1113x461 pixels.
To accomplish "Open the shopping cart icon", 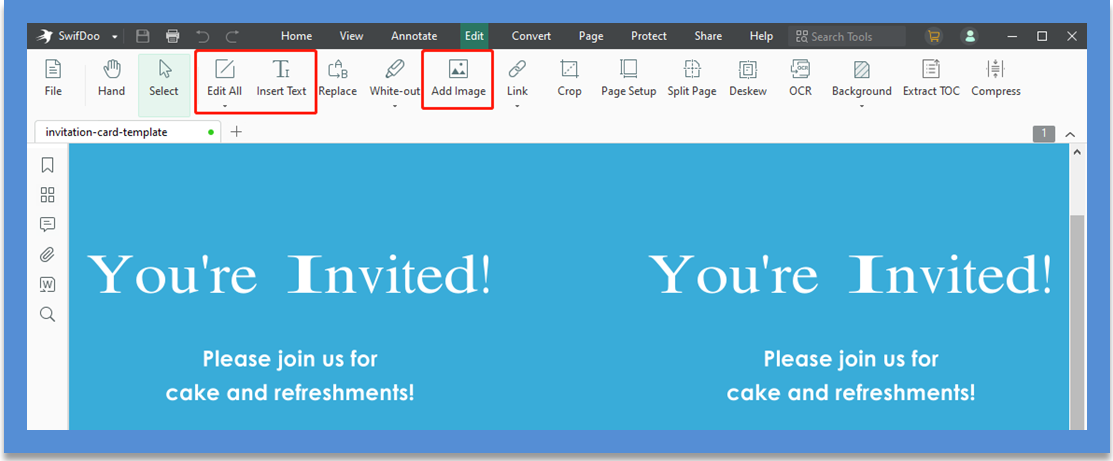I will (933, 36).
